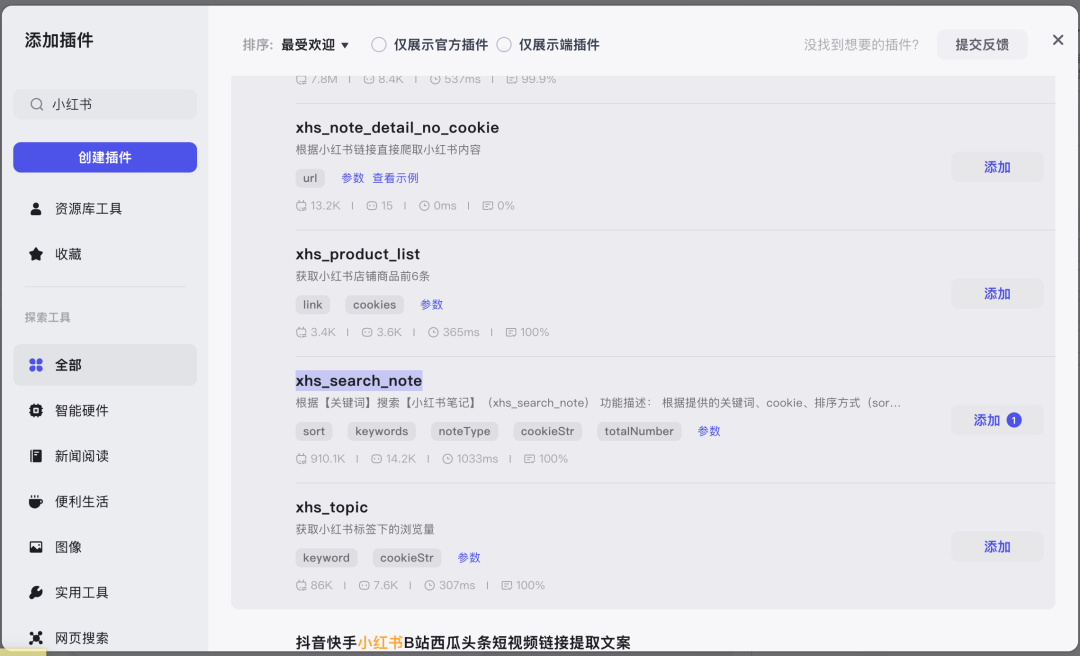Click 获取小红书标签下的浏览量 description
Screen dimensions: 1080x656
click(x=365, y=530)
